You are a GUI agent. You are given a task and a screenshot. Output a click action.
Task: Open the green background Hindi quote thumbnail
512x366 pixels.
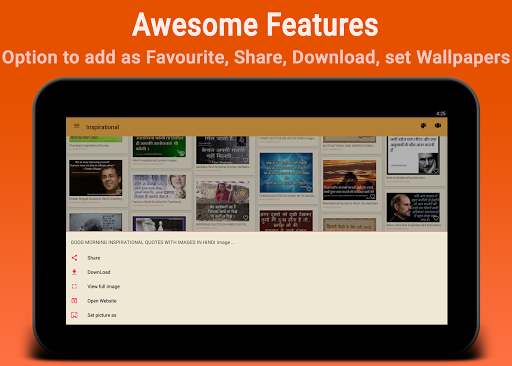tap(159, 146)
